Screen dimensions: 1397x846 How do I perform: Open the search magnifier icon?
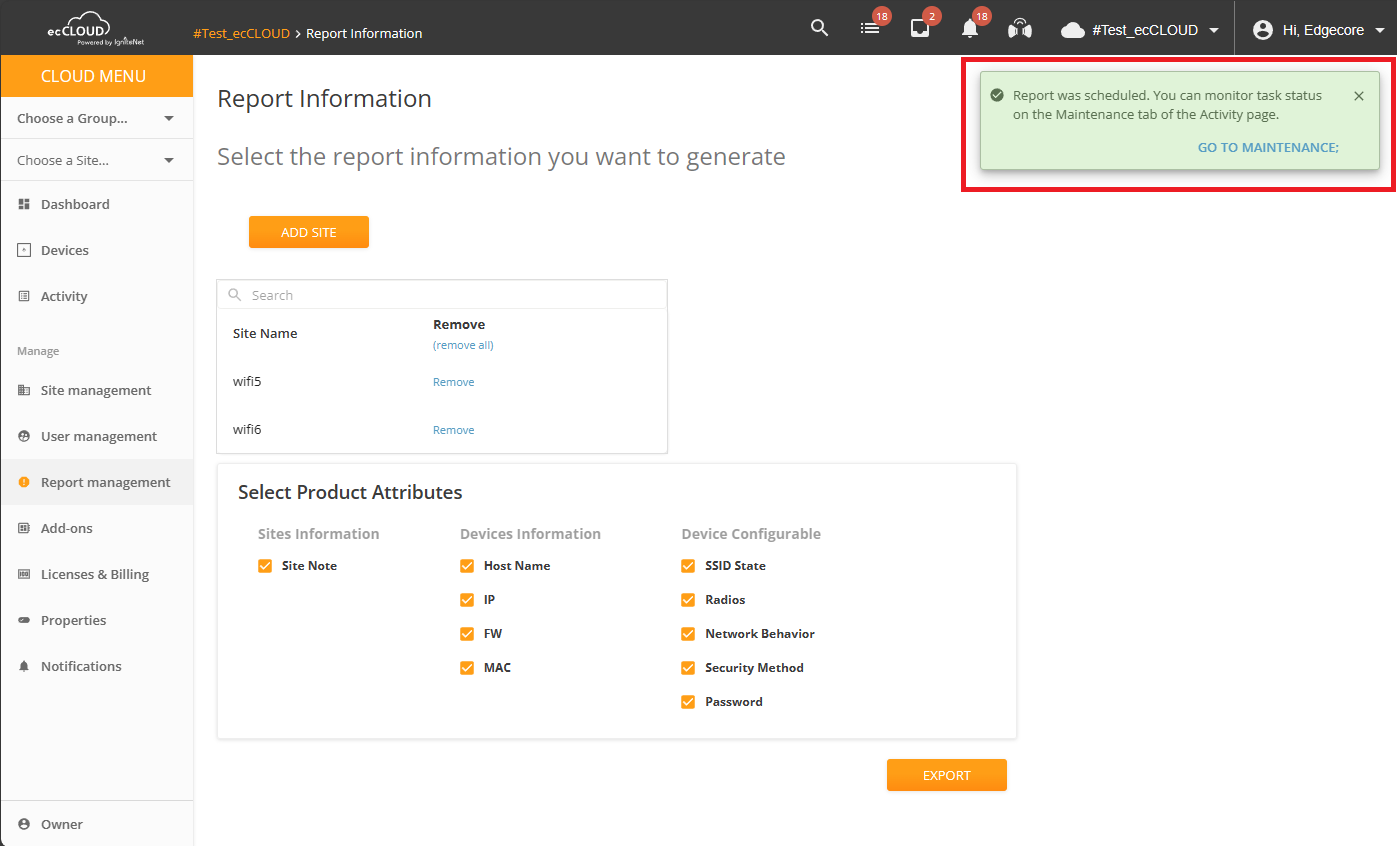819,28
